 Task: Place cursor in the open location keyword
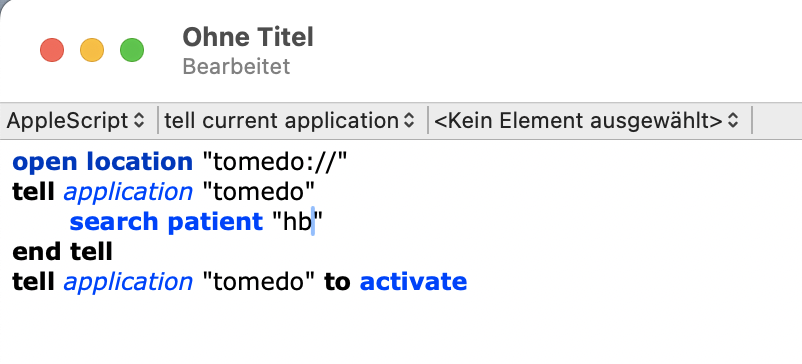[102, 162]
